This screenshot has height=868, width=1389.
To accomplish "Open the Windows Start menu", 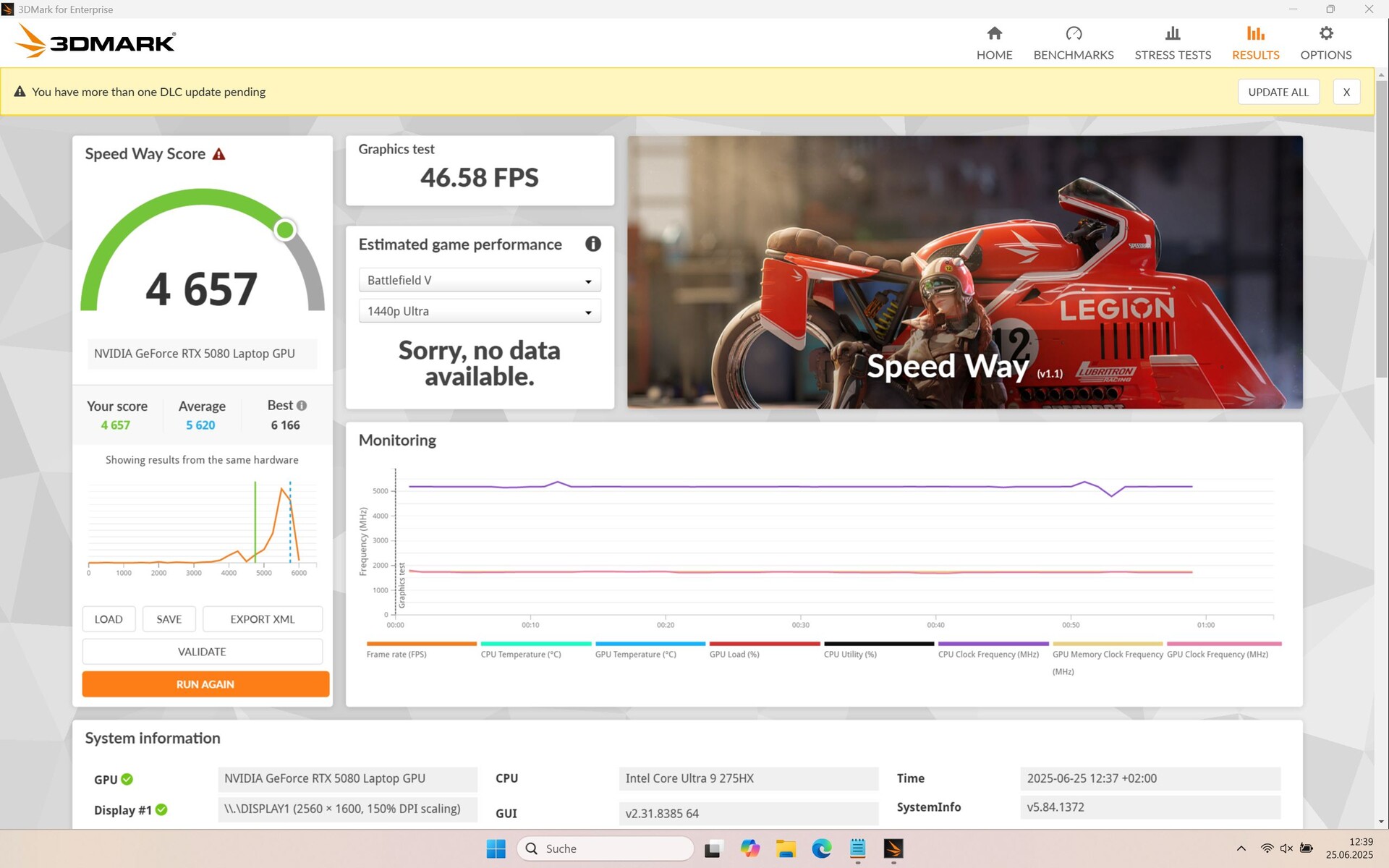I will click(x=496, y=848).
